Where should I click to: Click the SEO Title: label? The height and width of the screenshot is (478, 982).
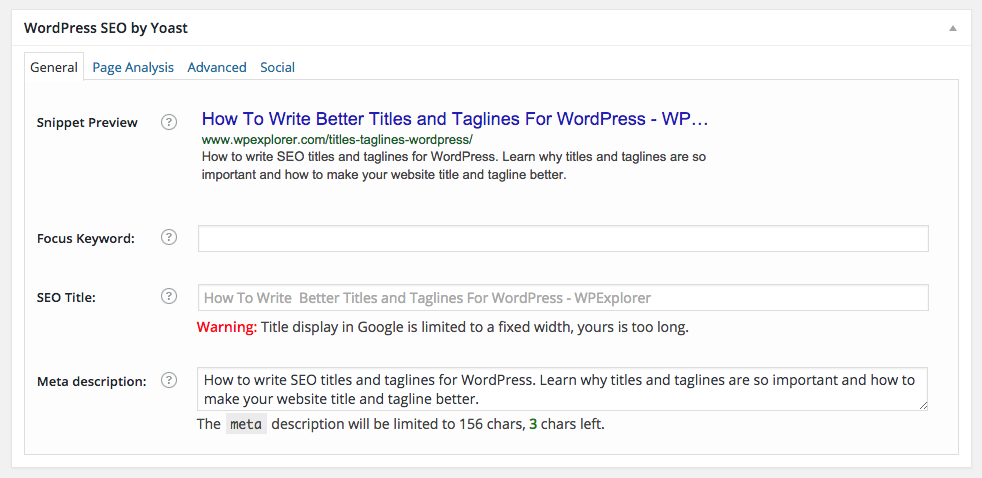(66, 298)
